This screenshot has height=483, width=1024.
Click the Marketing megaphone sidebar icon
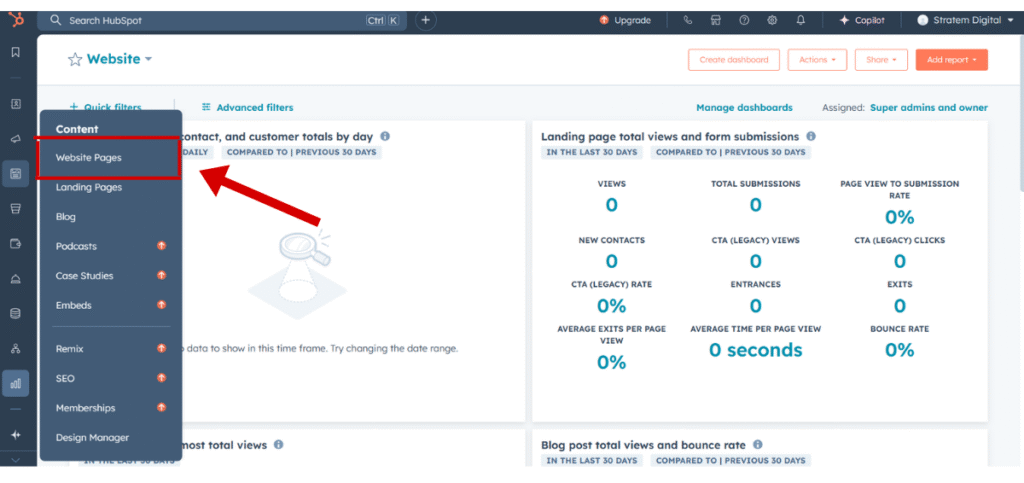[x=16, y=139]
